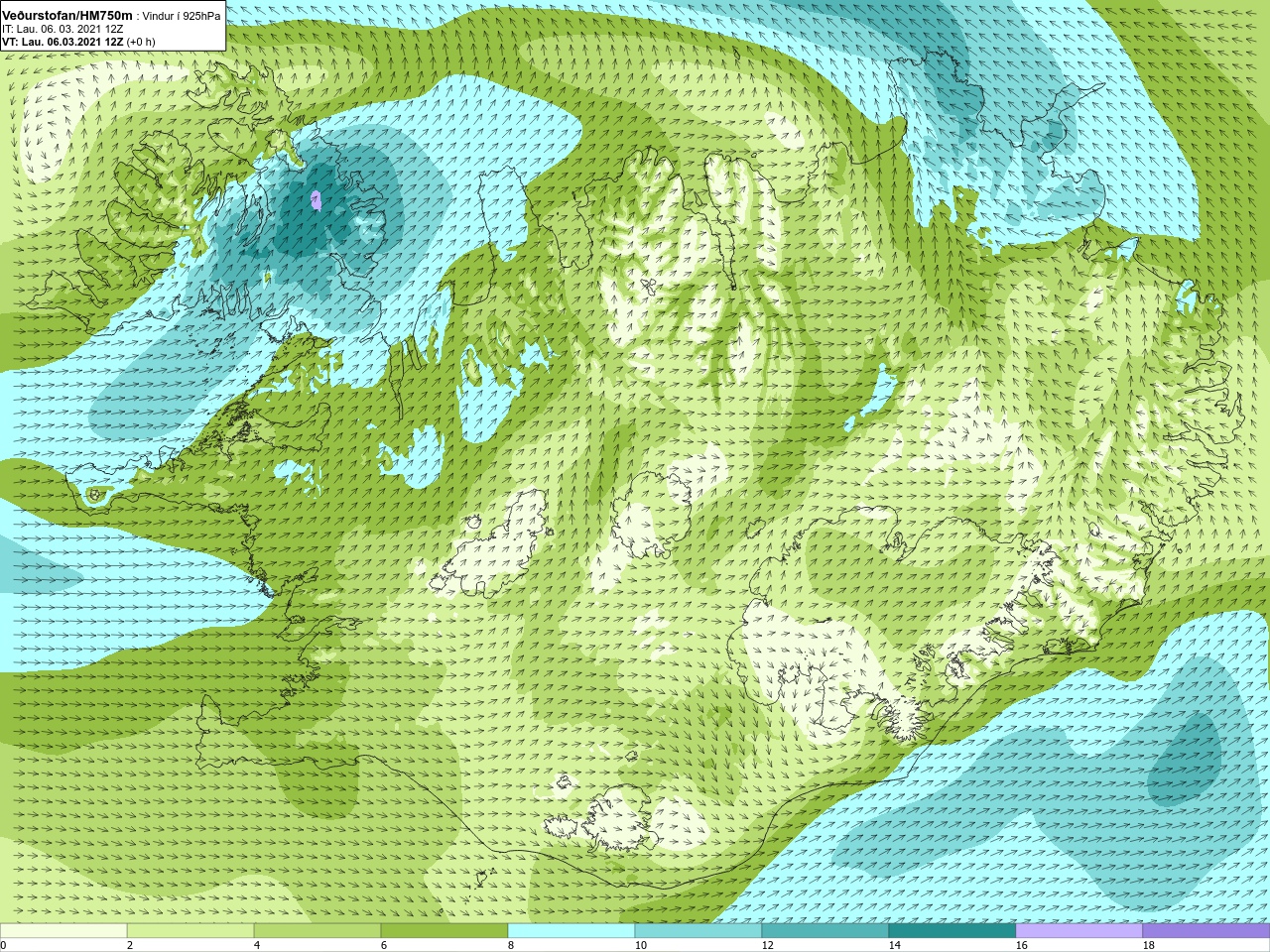Click the 10–12 legend color segment
Image resolution: width=1270 pixels, height=952 pixels.
point(698,931)
